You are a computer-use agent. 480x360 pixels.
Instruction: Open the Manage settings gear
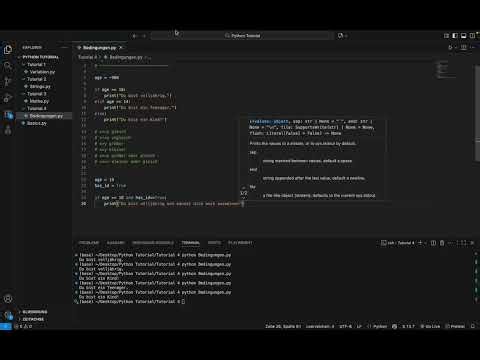pos(8,315)
